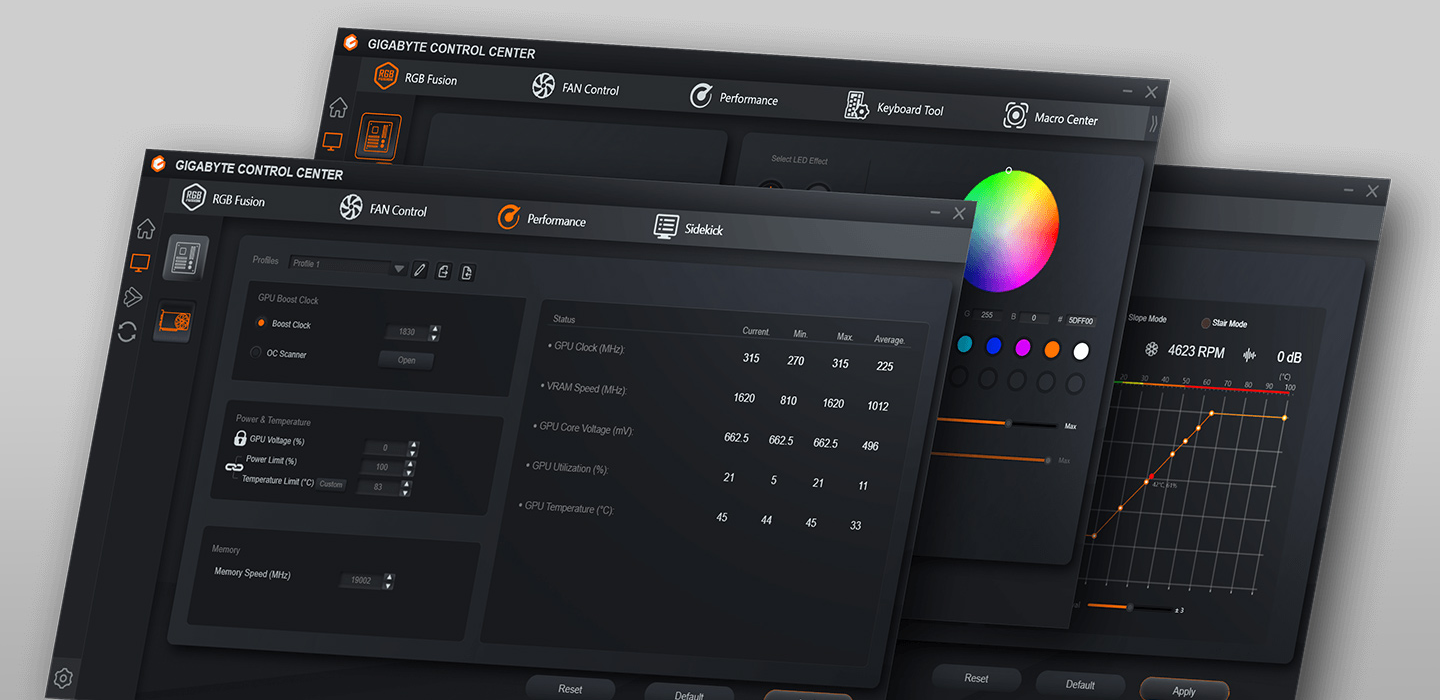Select the blue color swatch

click(x=993, y=345)
